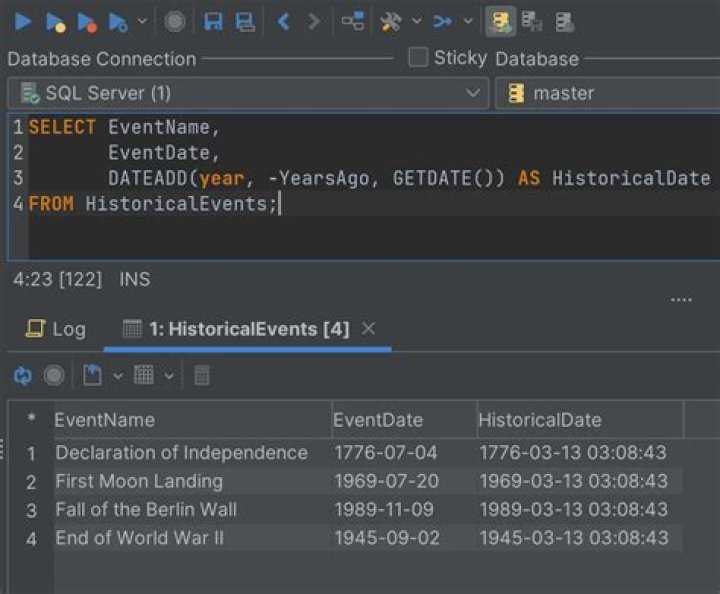Viewport: 720px width, 594px height.
Task: Click the calculator icon in result toolbar
Action: pos(202,375)
